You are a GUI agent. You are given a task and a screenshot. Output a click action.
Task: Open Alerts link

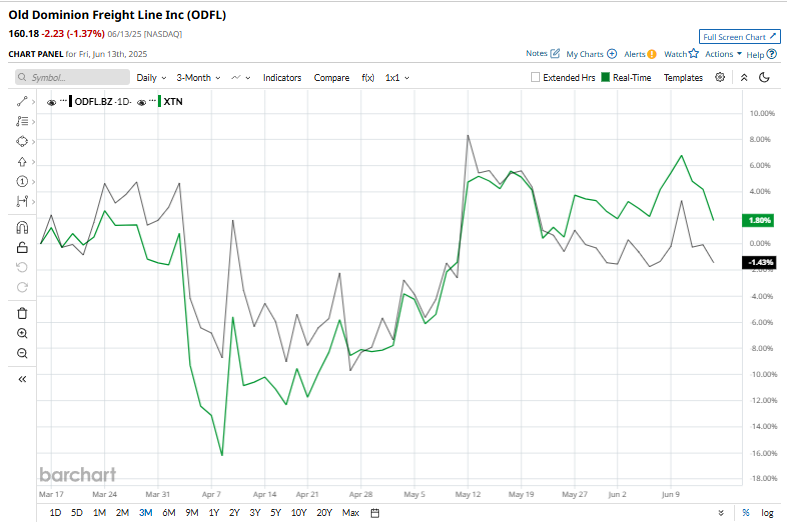[640, 54]
